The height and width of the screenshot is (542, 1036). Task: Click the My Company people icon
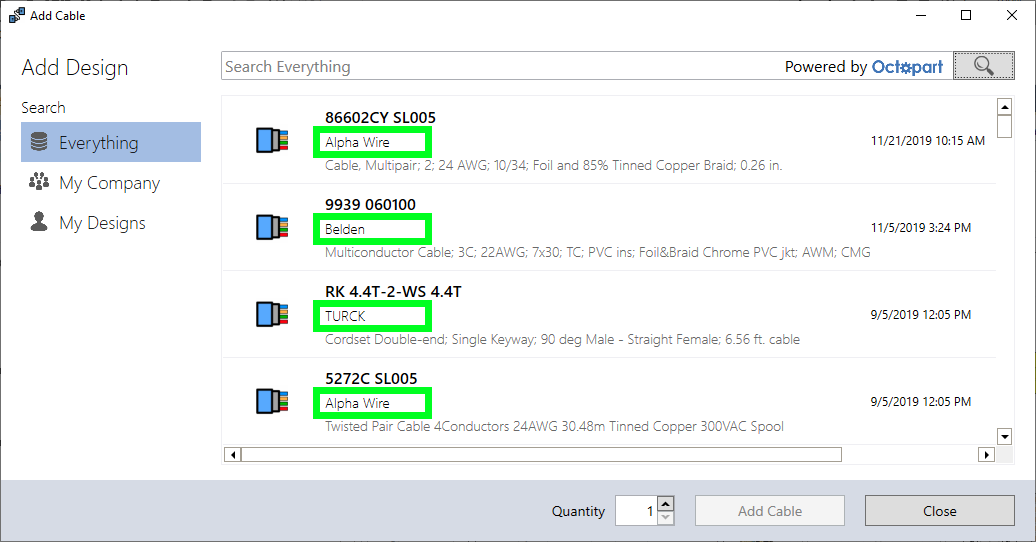tap(39, 182)
